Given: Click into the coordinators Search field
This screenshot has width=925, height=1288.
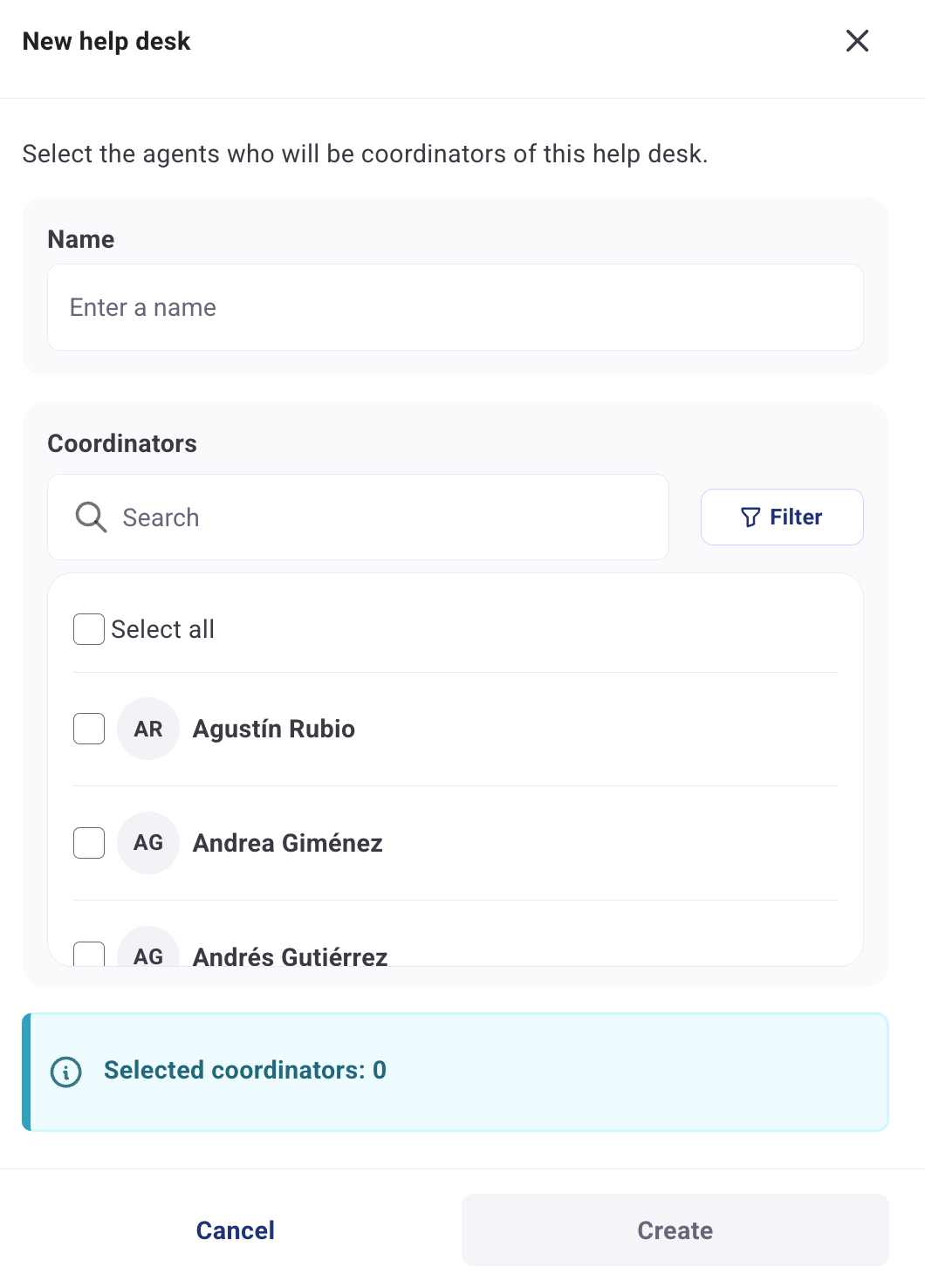Looking at the screenshot, I should 384,517.
